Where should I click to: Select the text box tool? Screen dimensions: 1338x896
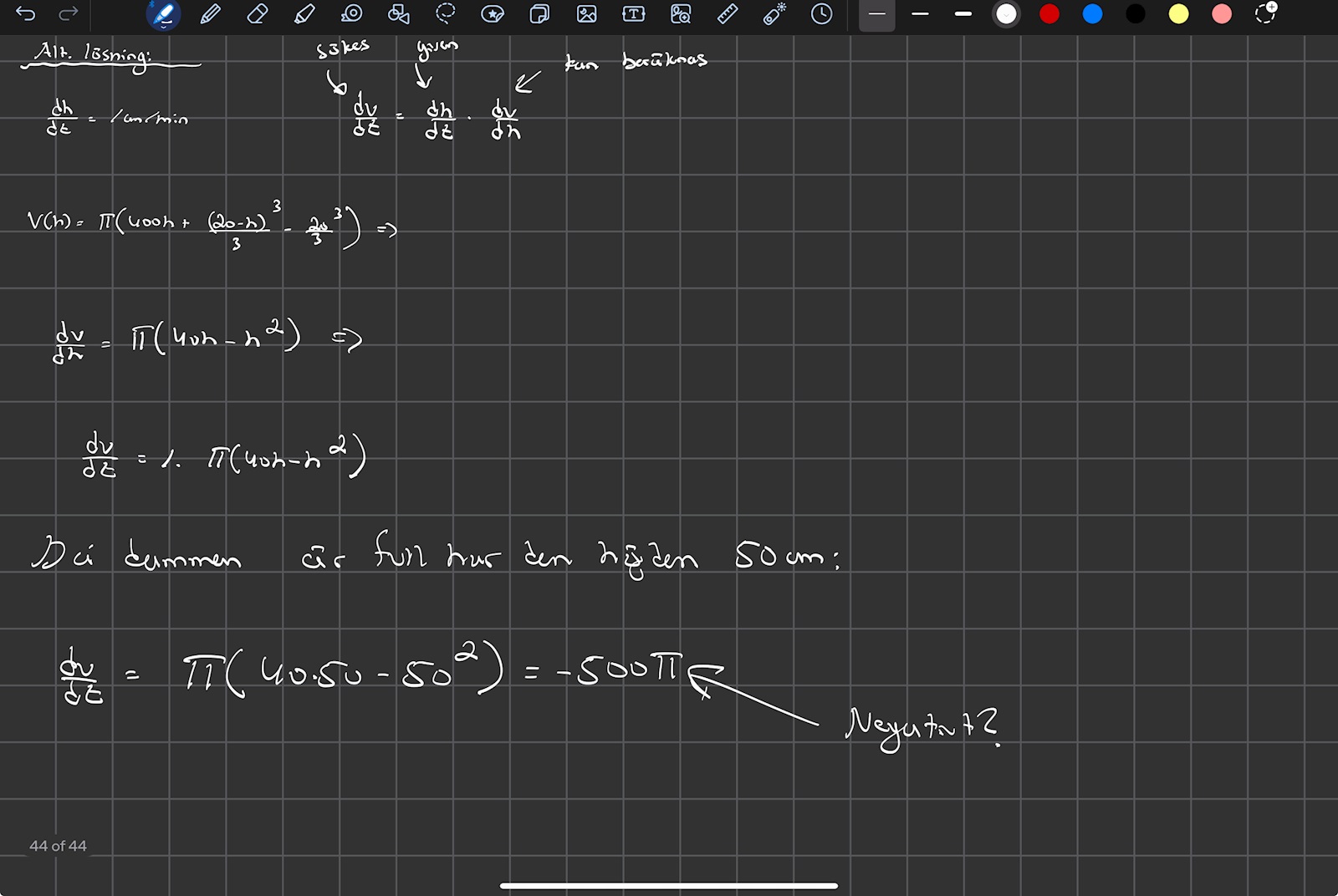coord(634,14)
